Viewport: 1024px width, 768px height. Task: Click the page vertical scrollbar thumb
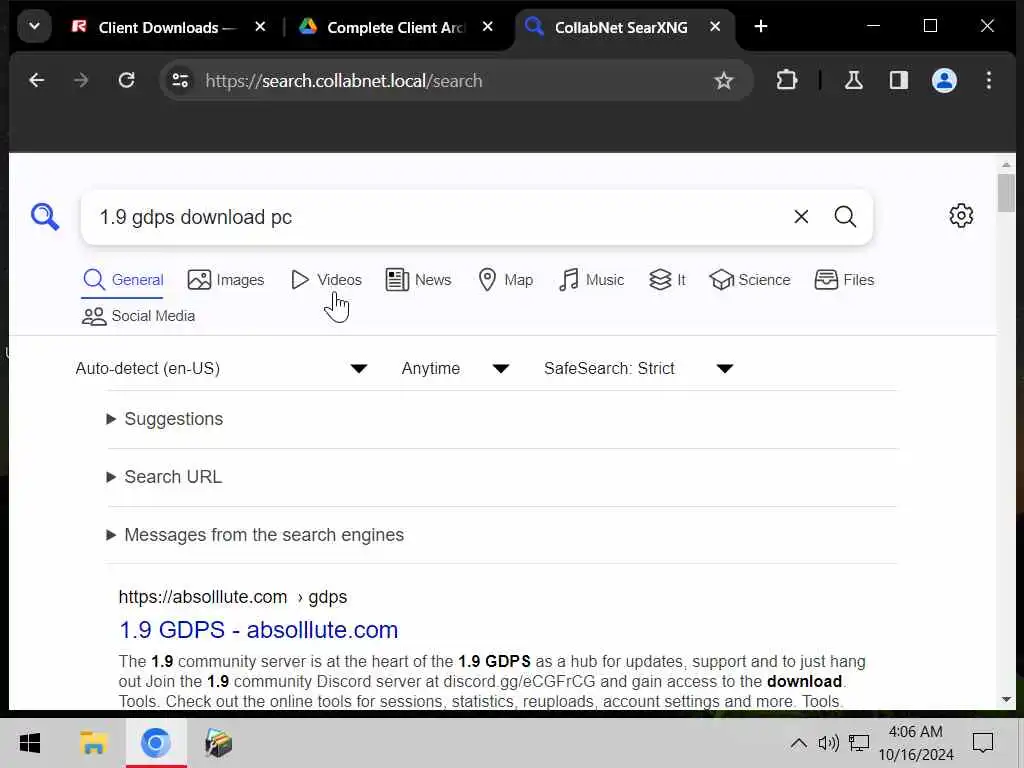(x=1006, y=194)
